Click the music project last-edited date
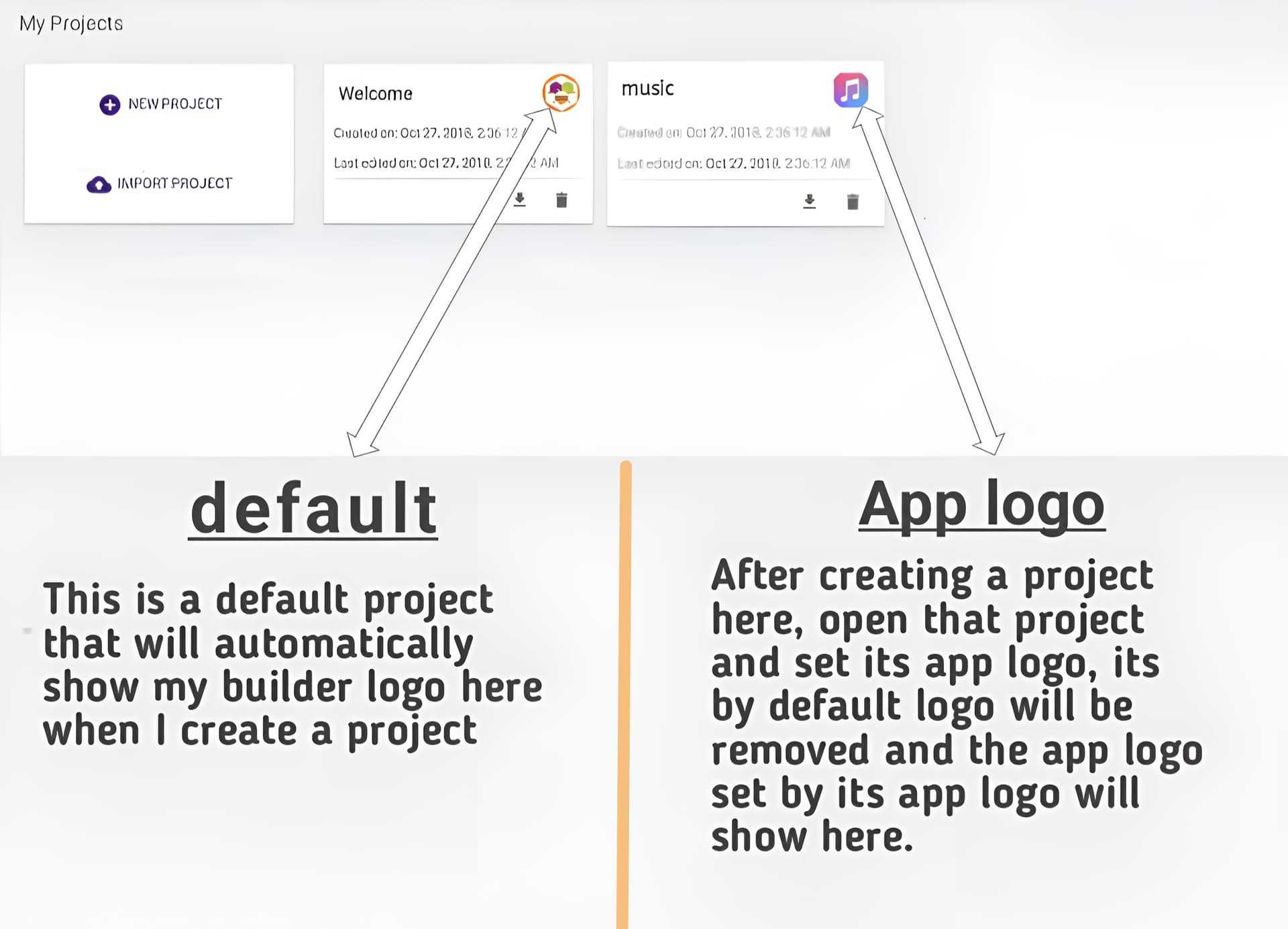Screen dimensions: 1288x929 point(733,163)
